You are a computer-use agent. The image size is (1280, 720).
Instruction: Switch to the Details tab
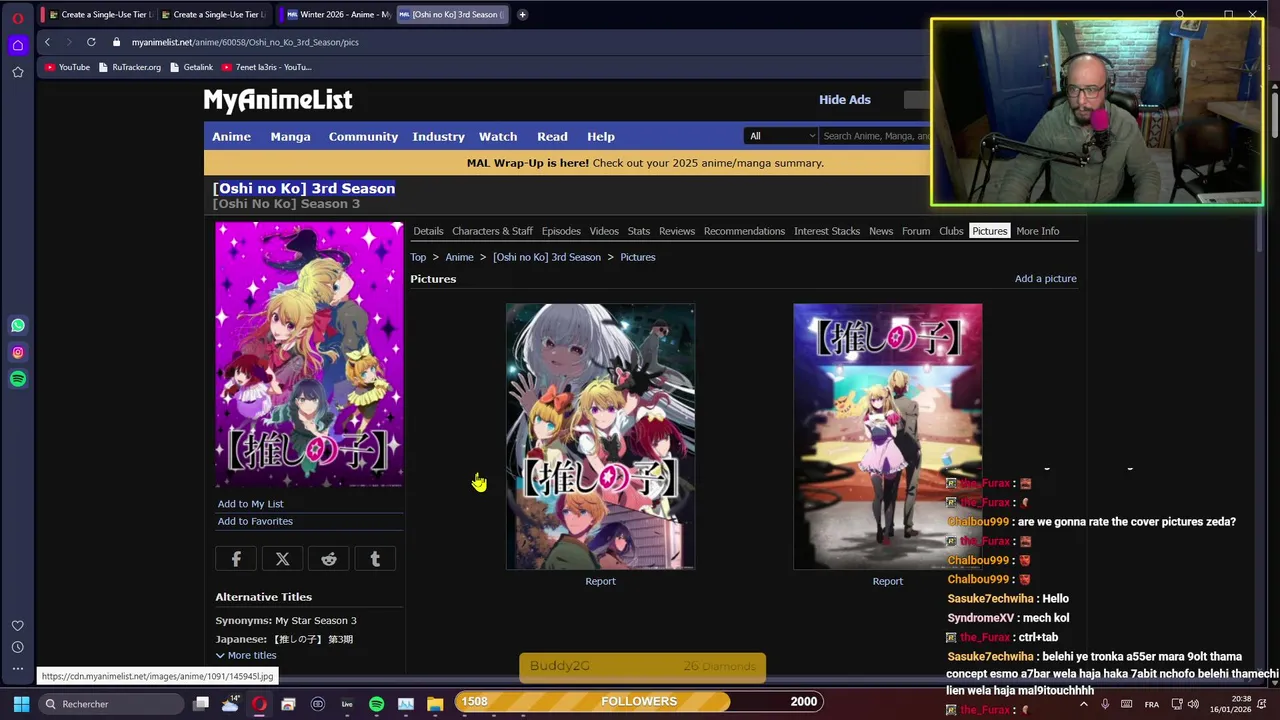428,231
